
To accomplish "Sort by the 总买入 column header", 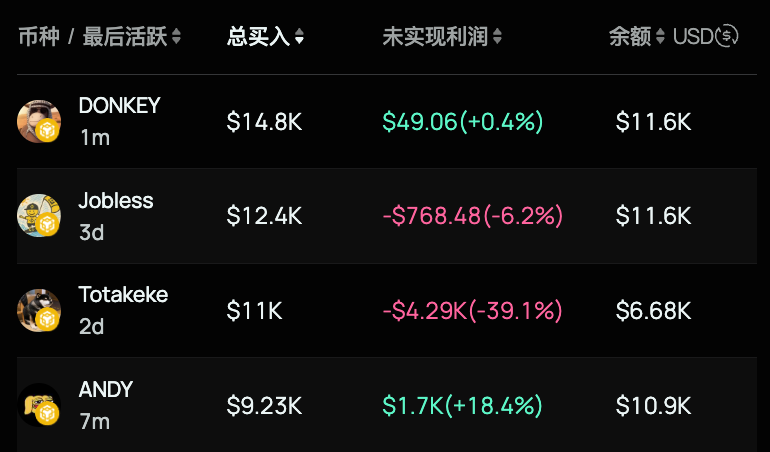I will pyautogui.click(x=258, y=37).
